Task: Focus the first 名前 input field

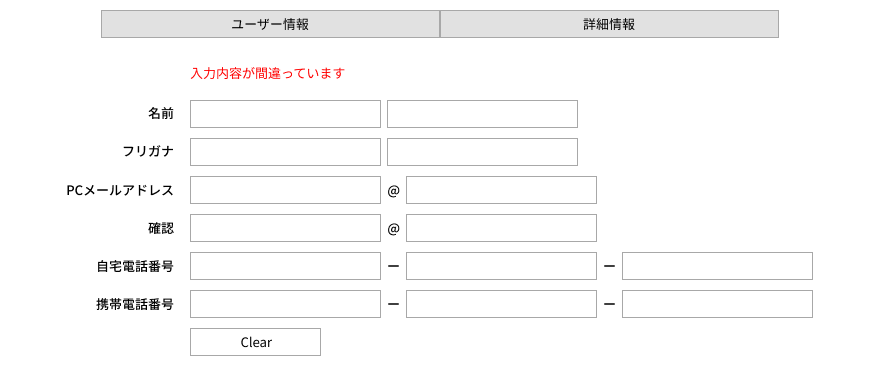Action: [285, 114]
